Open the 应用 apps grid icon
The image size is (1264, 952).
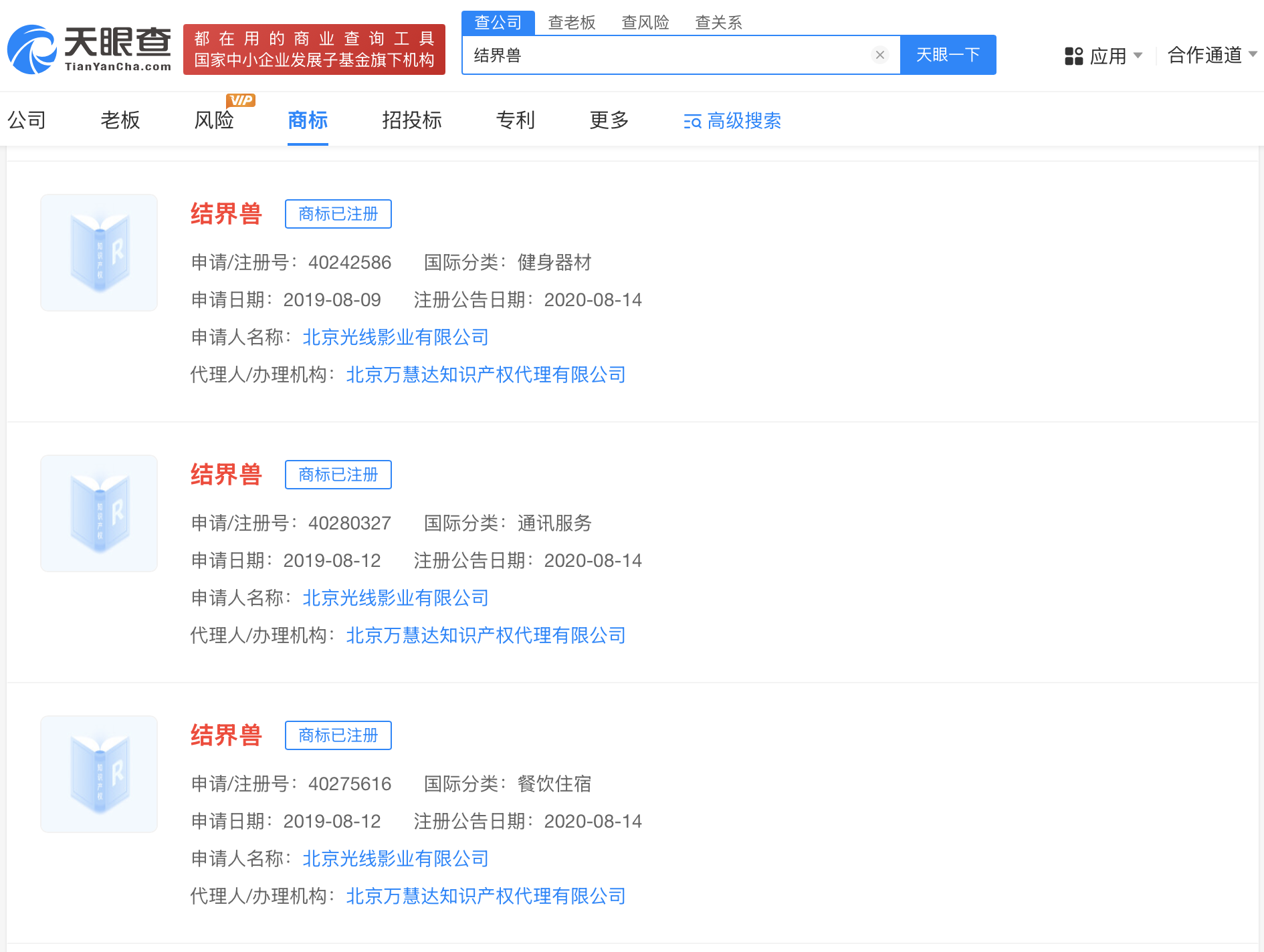click(1073, 55)
